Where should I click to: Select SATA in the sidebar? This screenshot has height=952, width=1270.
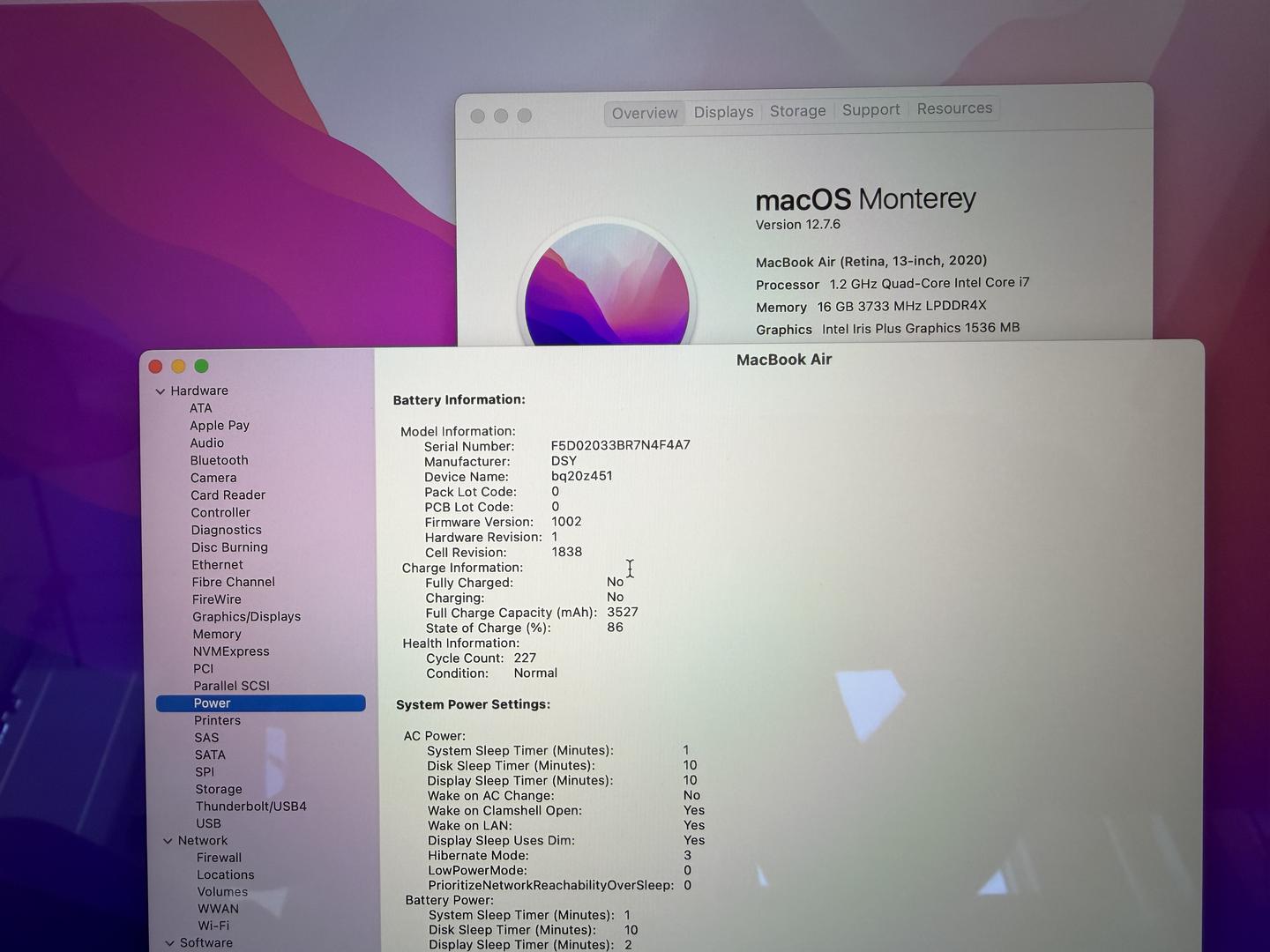[x=210, y=755]
